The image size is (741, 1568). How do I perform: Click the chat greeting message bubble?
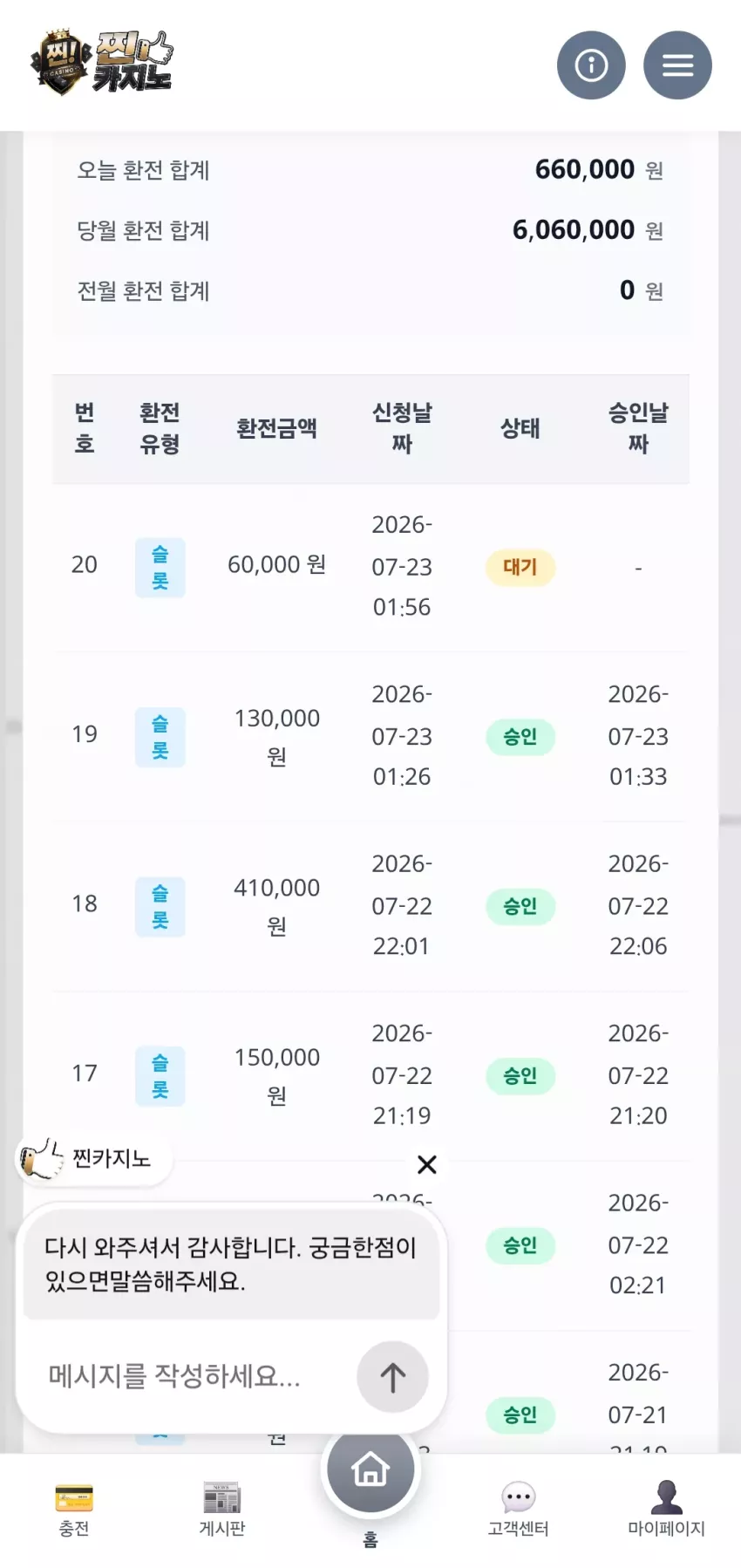231,1264
